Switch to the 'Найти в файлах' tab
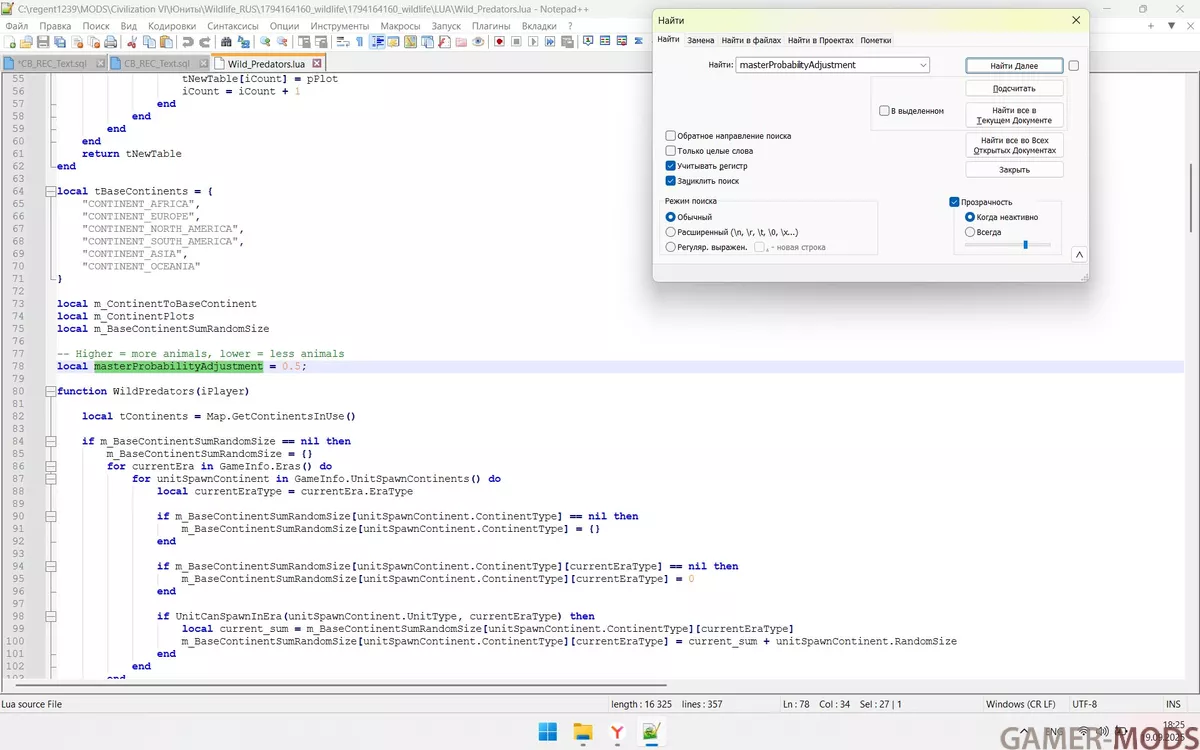This screenshot has width=1200, height=750. click(x=751, y=40)
